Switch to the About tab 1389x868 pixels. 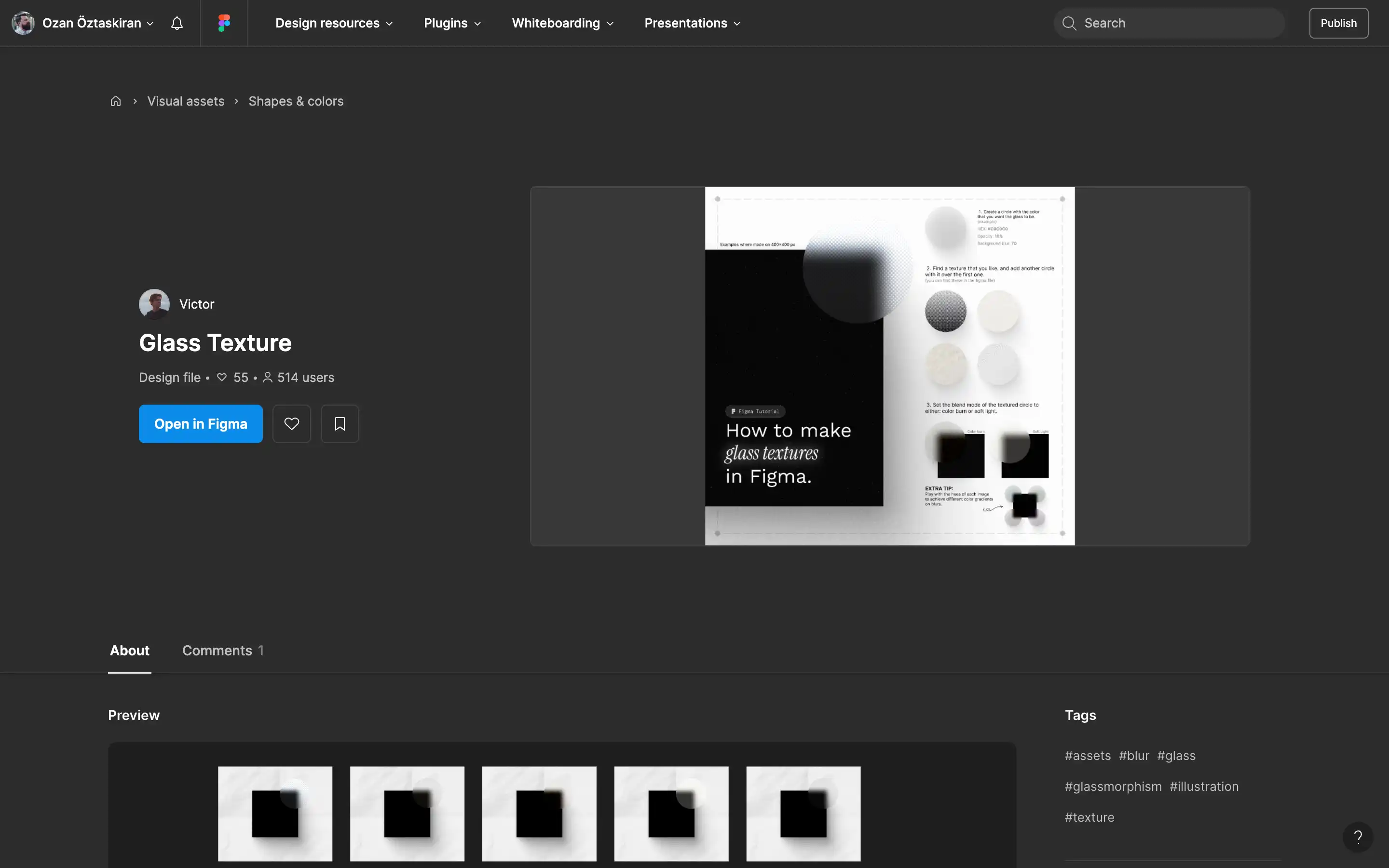click(x=130, y=651)
